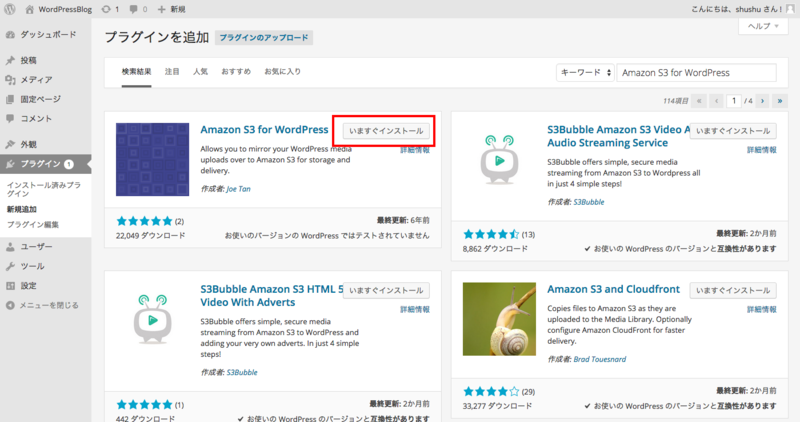Image resolution: width=800 pixels, height=422 pixels.
Task: Open 詳細情報 for S3Bubble Audio Streaming Service
Action: [762, 150]
